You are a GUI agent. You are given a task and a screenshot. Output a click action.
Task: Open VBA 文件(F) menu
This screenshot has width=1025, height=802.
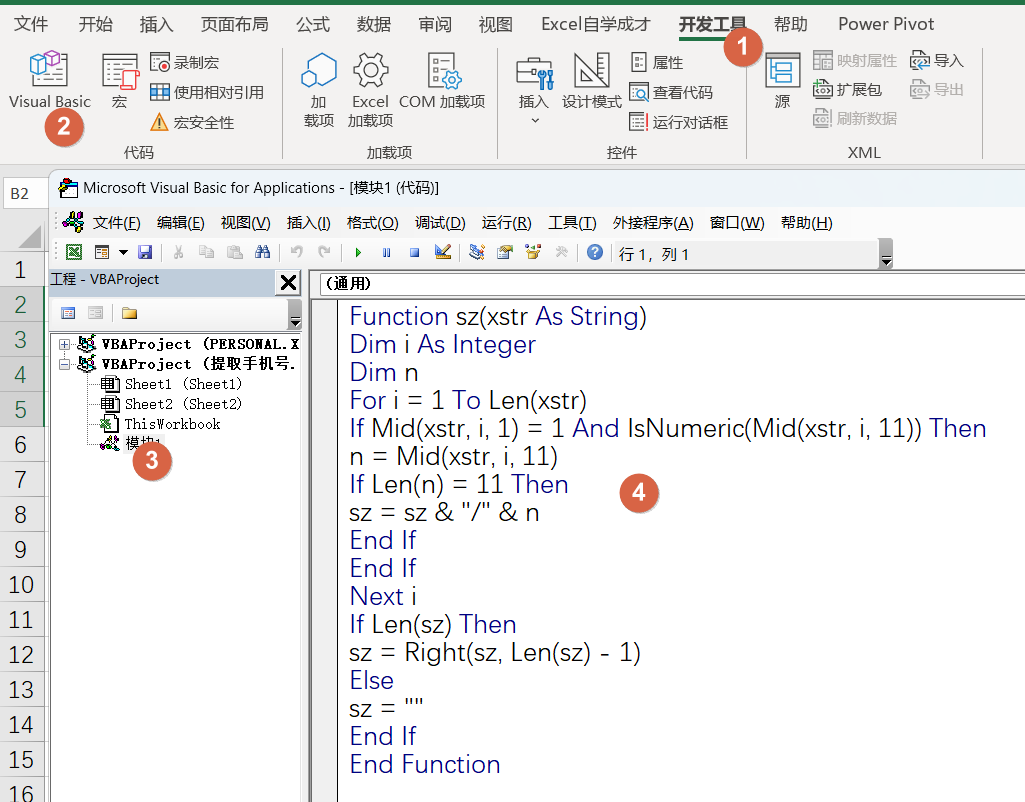116,223
